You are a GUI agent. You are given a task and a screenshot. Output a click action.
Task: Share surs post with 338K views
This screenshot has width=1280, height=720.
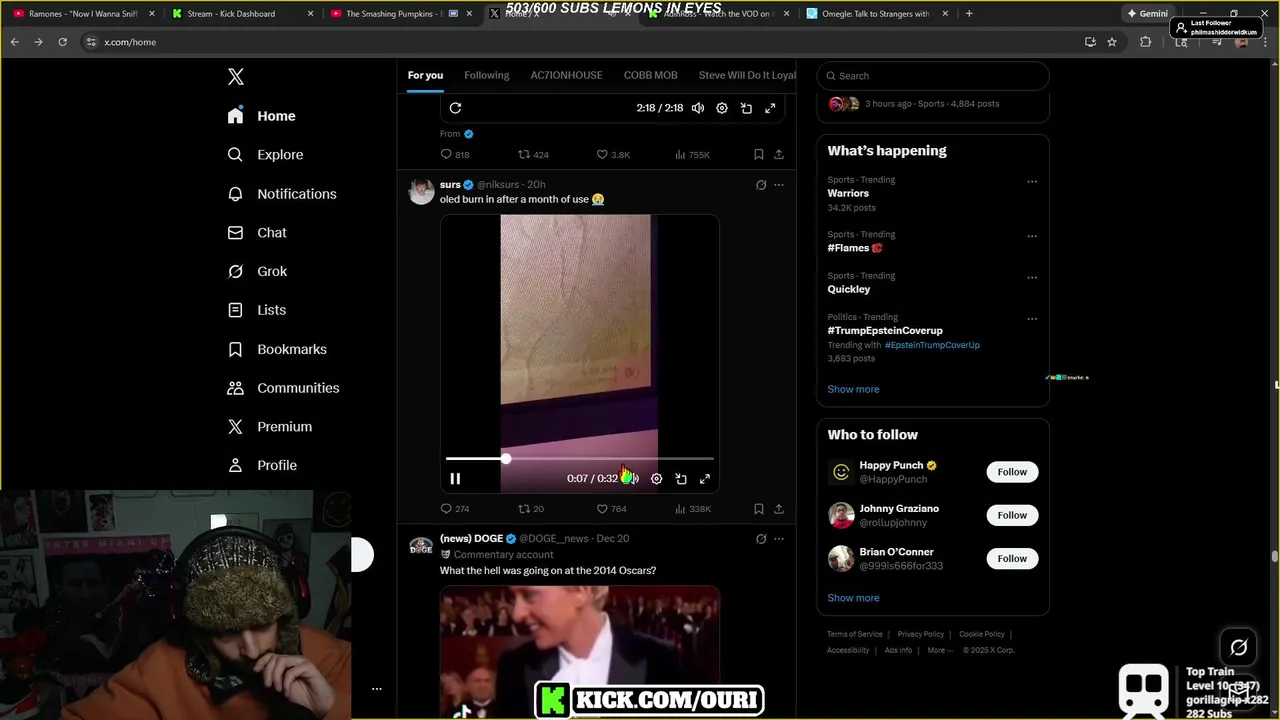pos(779,509)
